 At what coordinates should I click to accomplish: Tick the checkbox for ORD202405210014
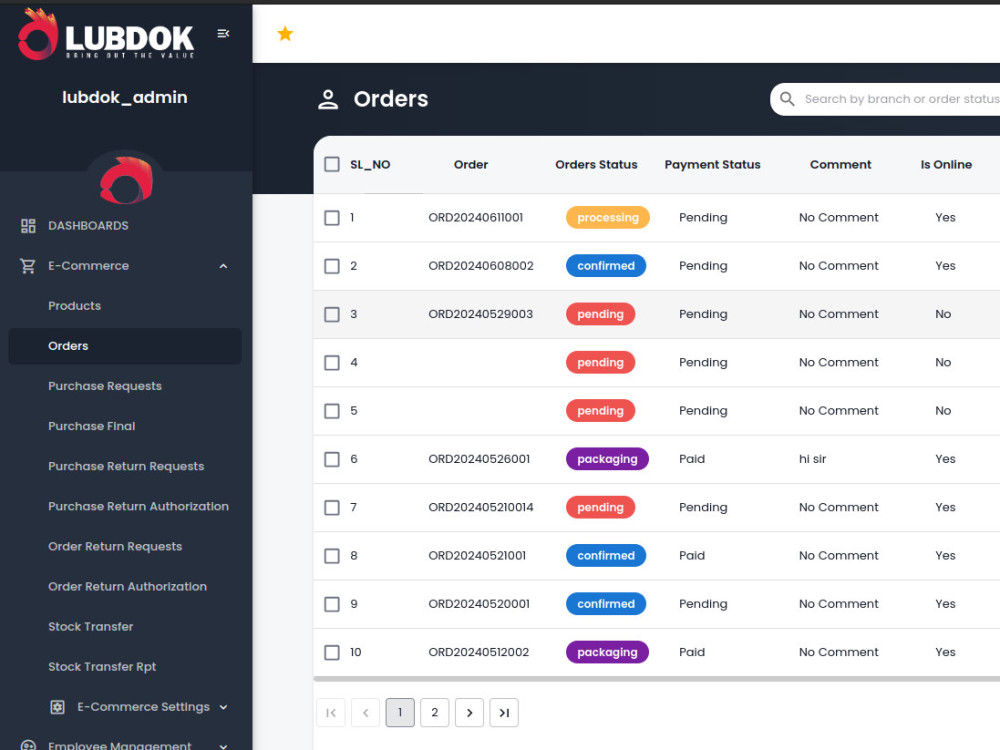[x=332, y=508]
